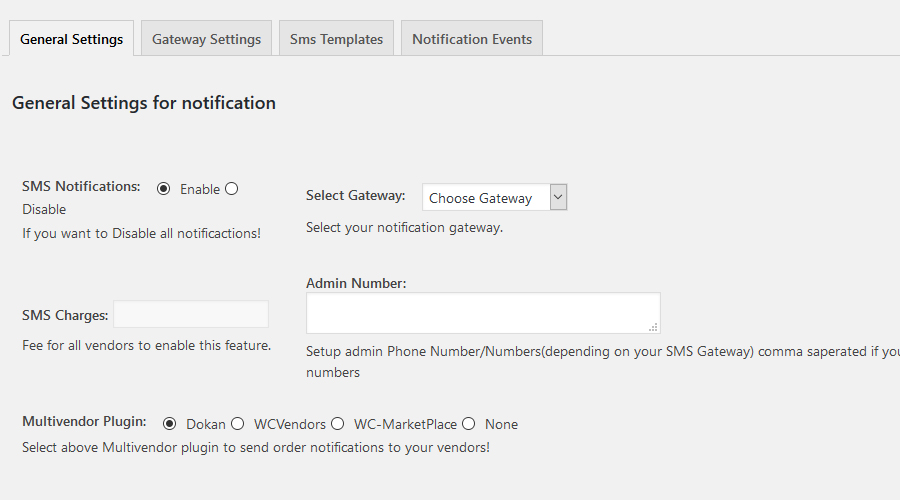Go to the Notification Events tab
The width and height of the screenshot is (900, 500).
click(x=472, y=39)
